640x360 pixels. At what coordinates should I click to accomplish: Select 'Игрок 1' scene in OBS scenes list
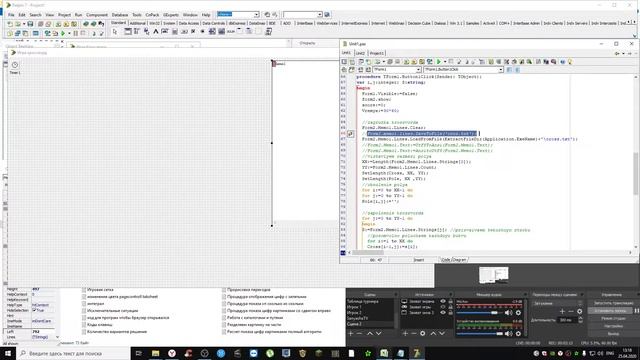click(x=354, y=307)
